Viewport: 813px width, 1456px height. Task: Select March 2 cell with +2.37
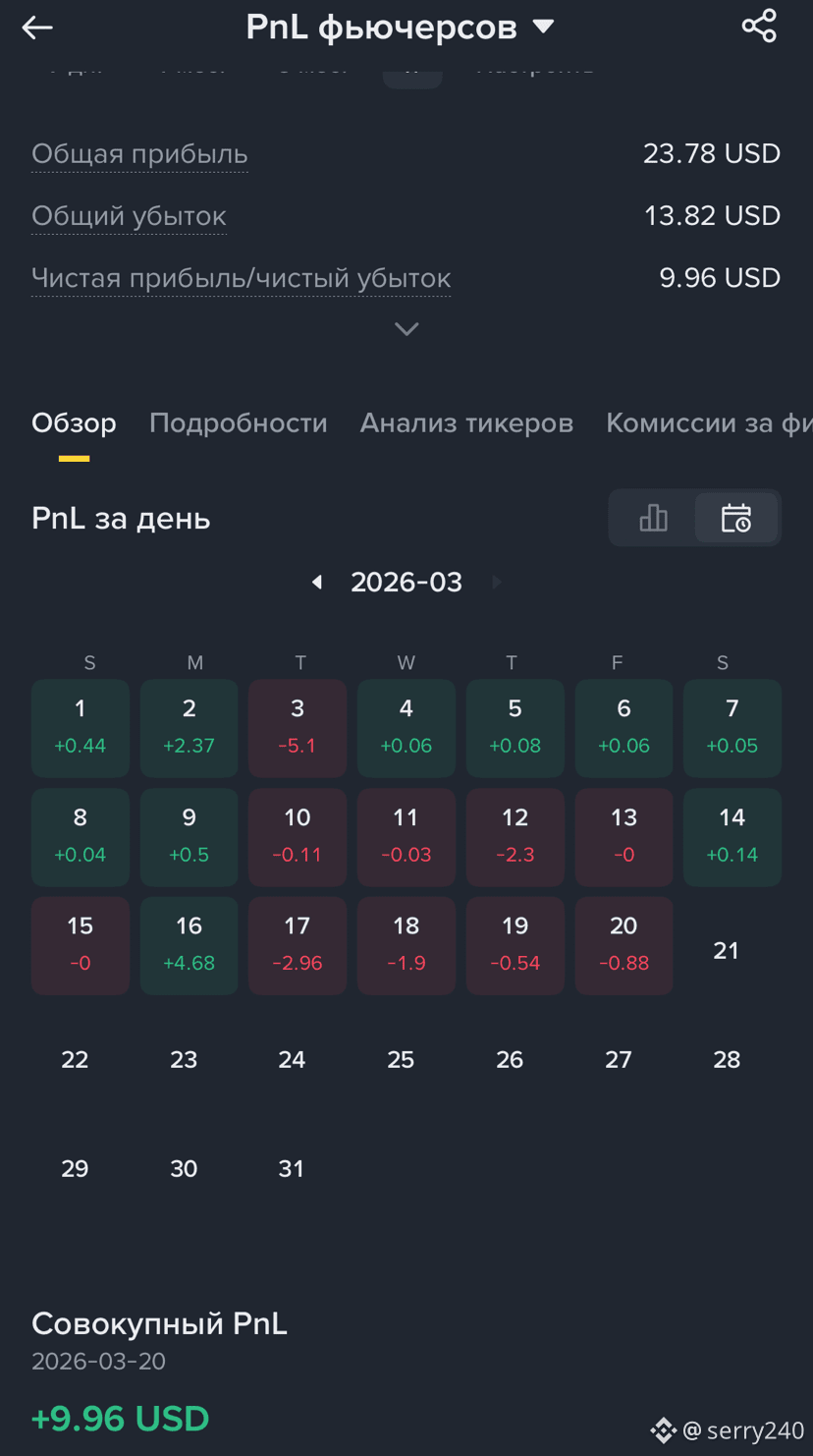coord(189,728)
